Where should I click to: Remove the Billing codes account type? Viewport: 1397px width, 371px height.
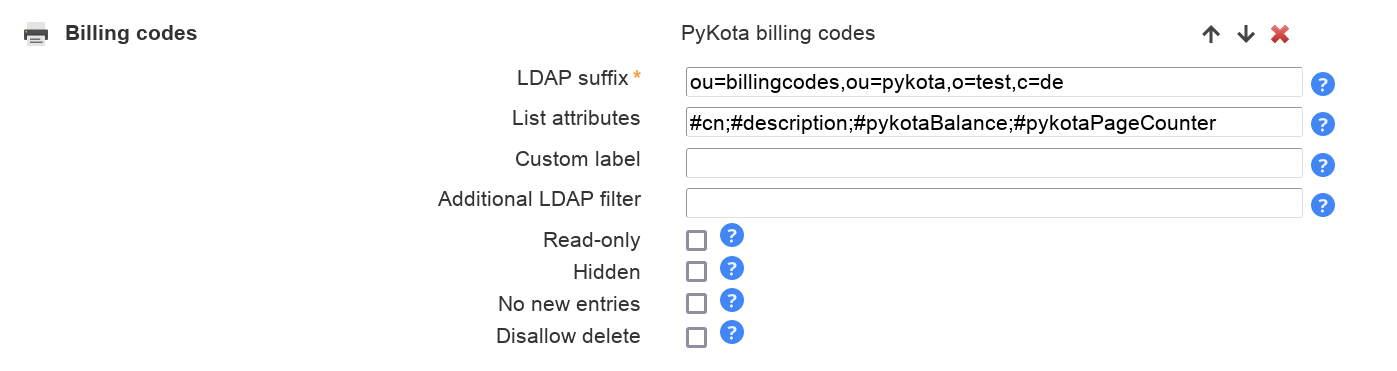tap(1280, 34)
